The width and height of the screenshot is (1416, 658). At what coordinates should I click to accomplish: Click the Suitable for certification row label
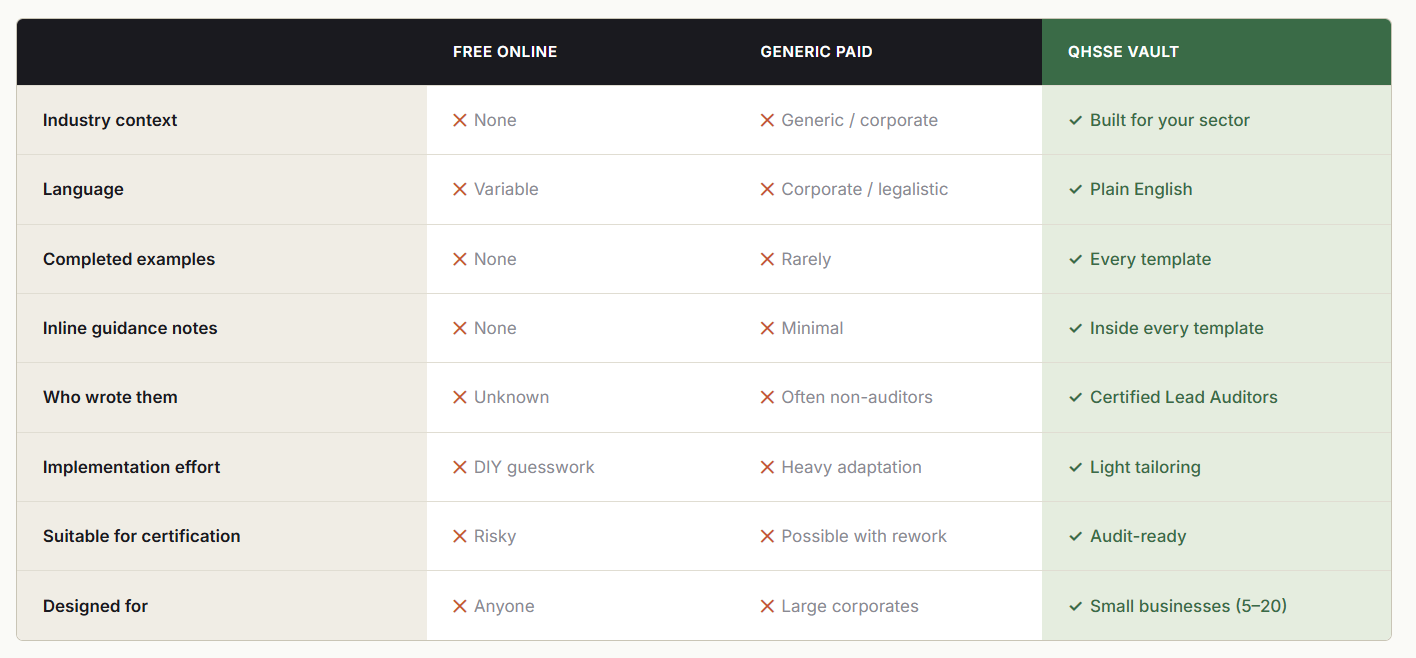pos(142,536)
